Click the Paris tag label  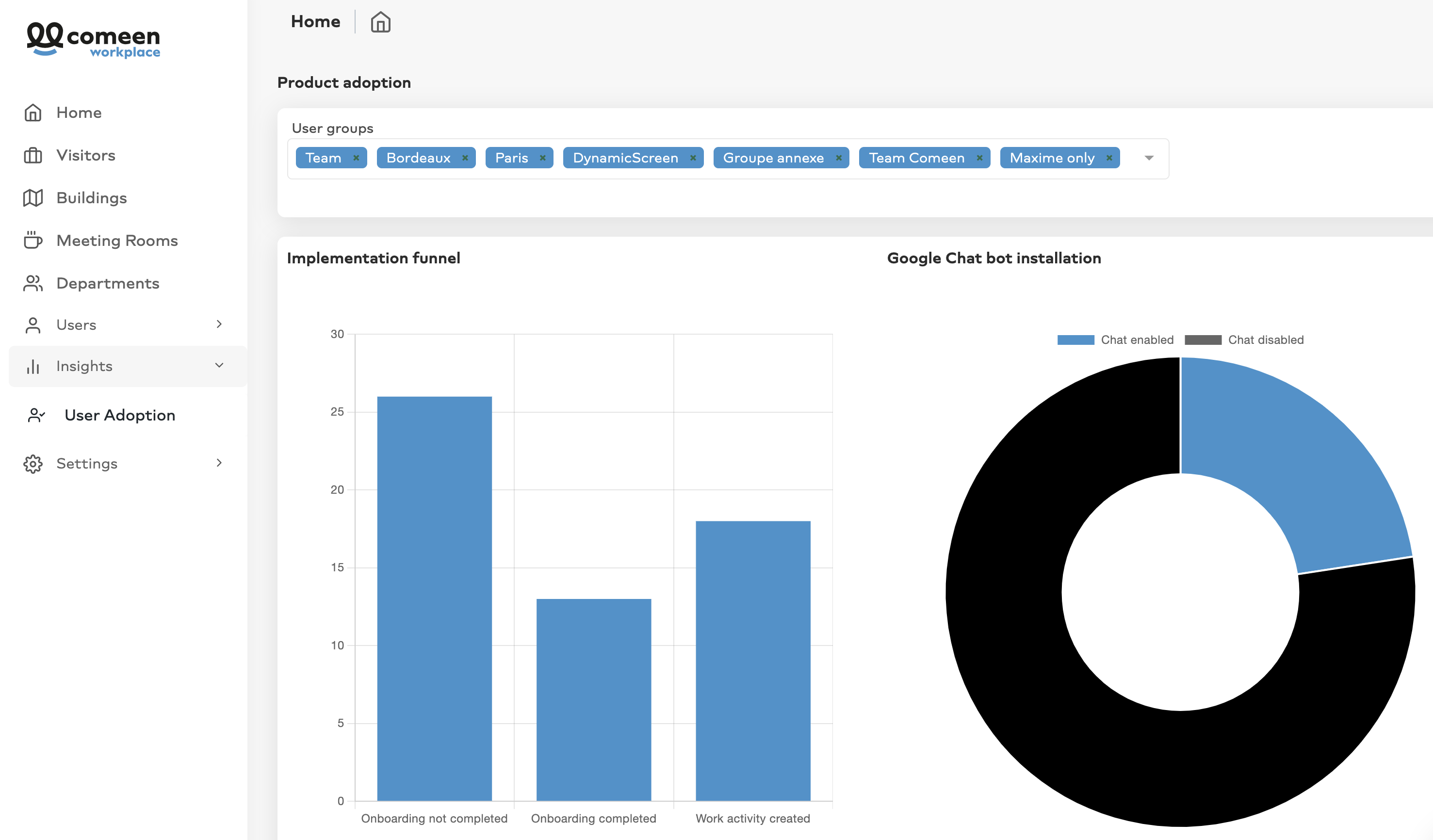pyautogui.click(x=512, y=158)
